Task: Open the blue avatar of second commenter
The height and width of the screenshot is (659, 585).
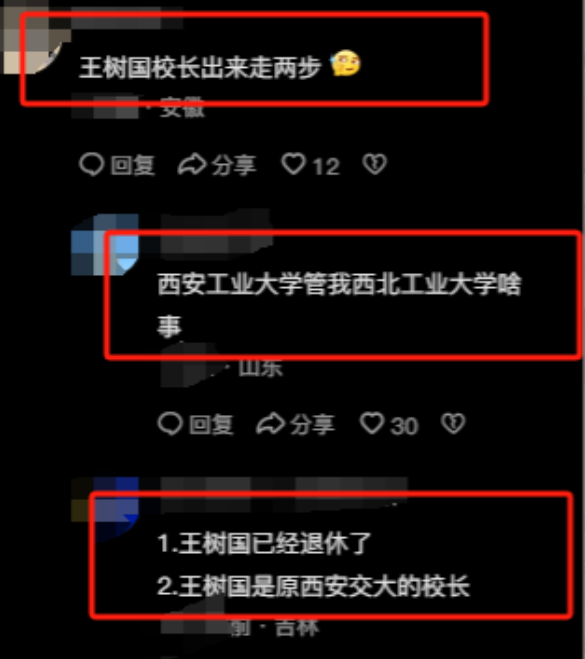Action: pyautogui.click(x=104, y=245)
